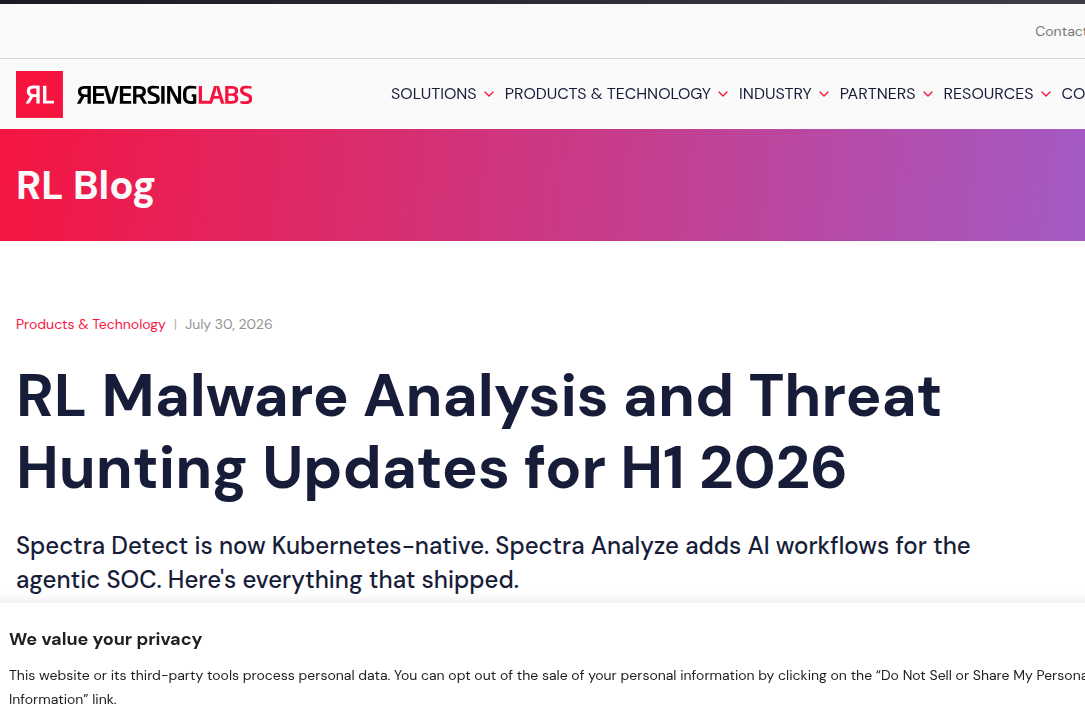
Task: Expand the chevron beside Industry
Action: [823, 94]
